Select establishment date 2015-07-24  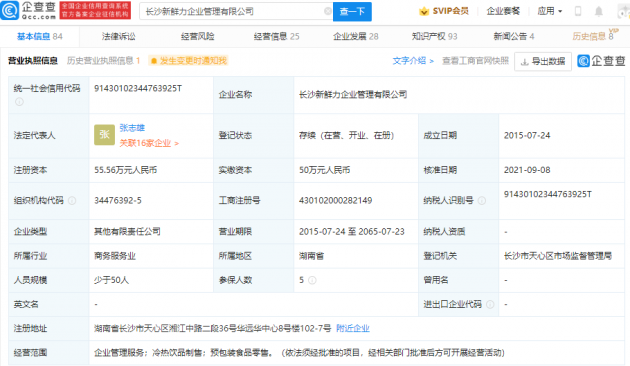pos(527,135)
